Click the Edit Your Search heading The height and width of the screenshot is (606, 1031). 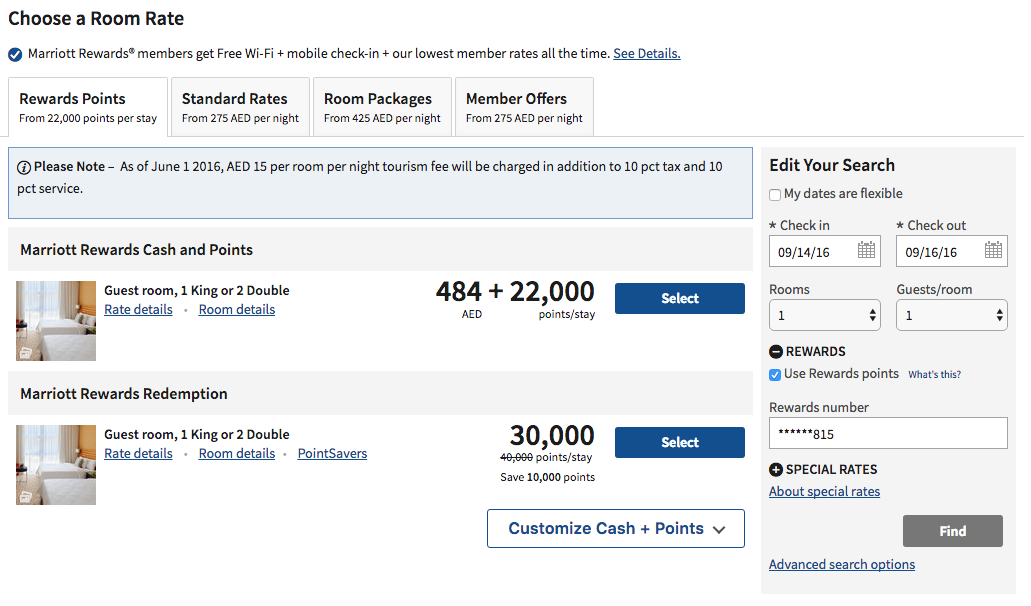pos(832,165)
